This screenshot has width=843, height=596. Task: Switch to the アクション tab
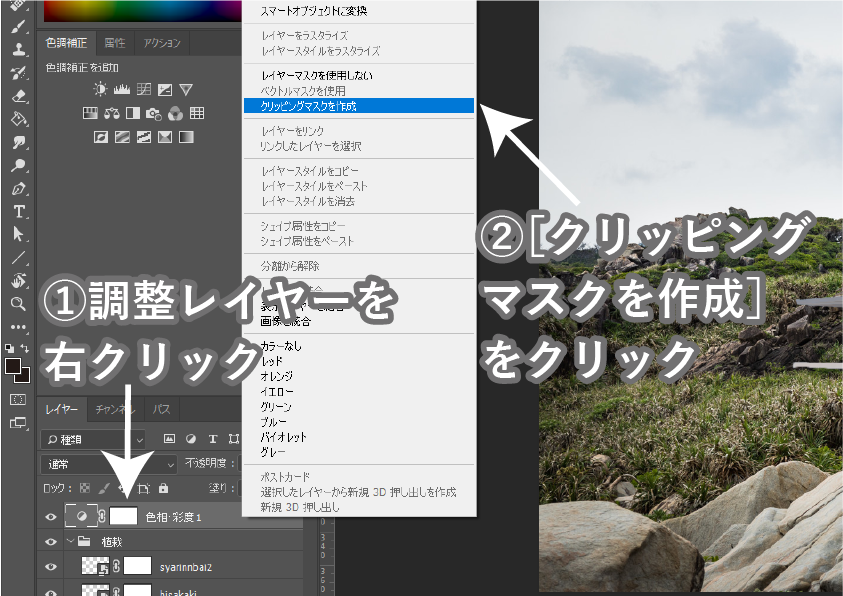pos(161,43)
